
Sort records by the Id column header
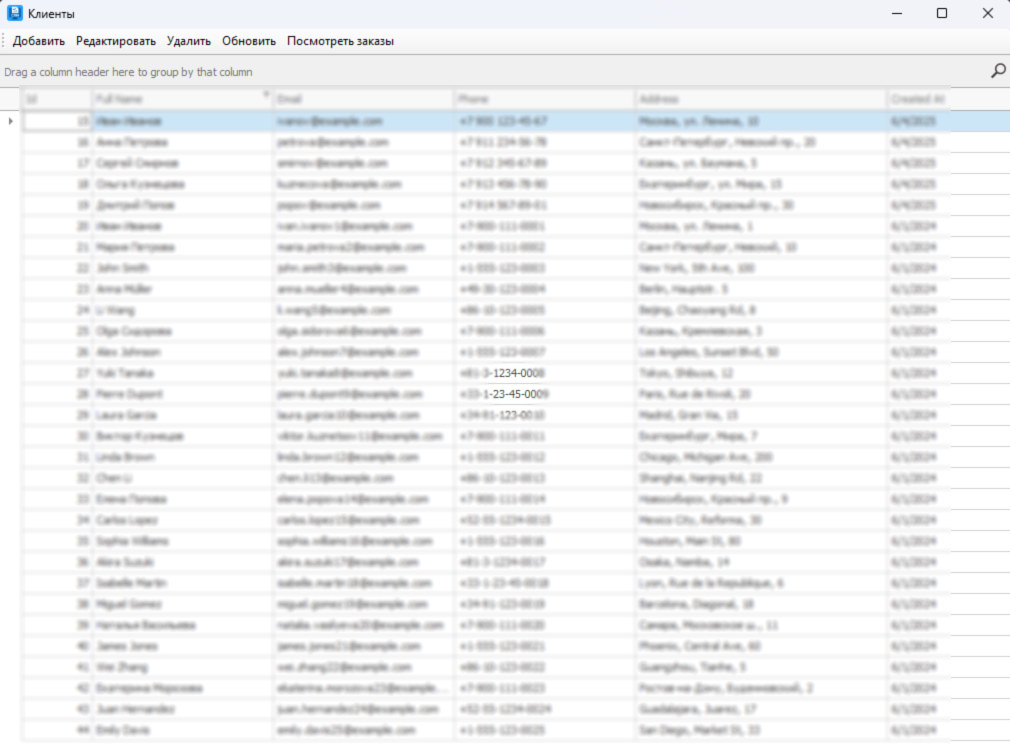coord(55,98)
